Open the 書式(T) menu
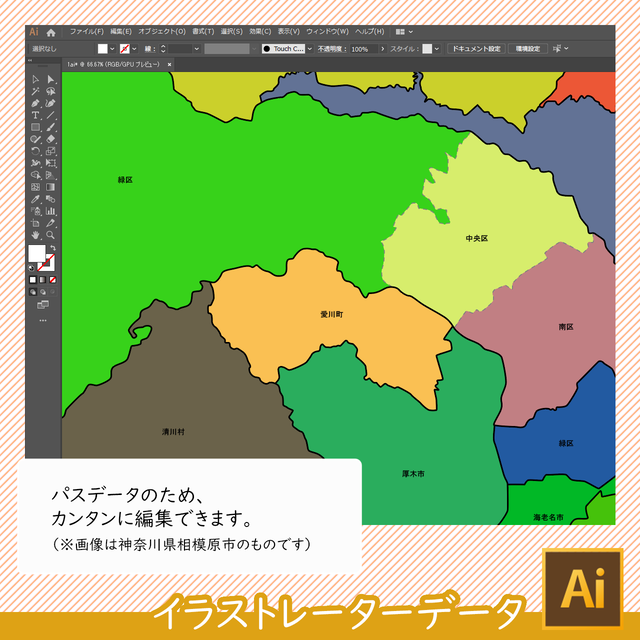 pos(203,32)
